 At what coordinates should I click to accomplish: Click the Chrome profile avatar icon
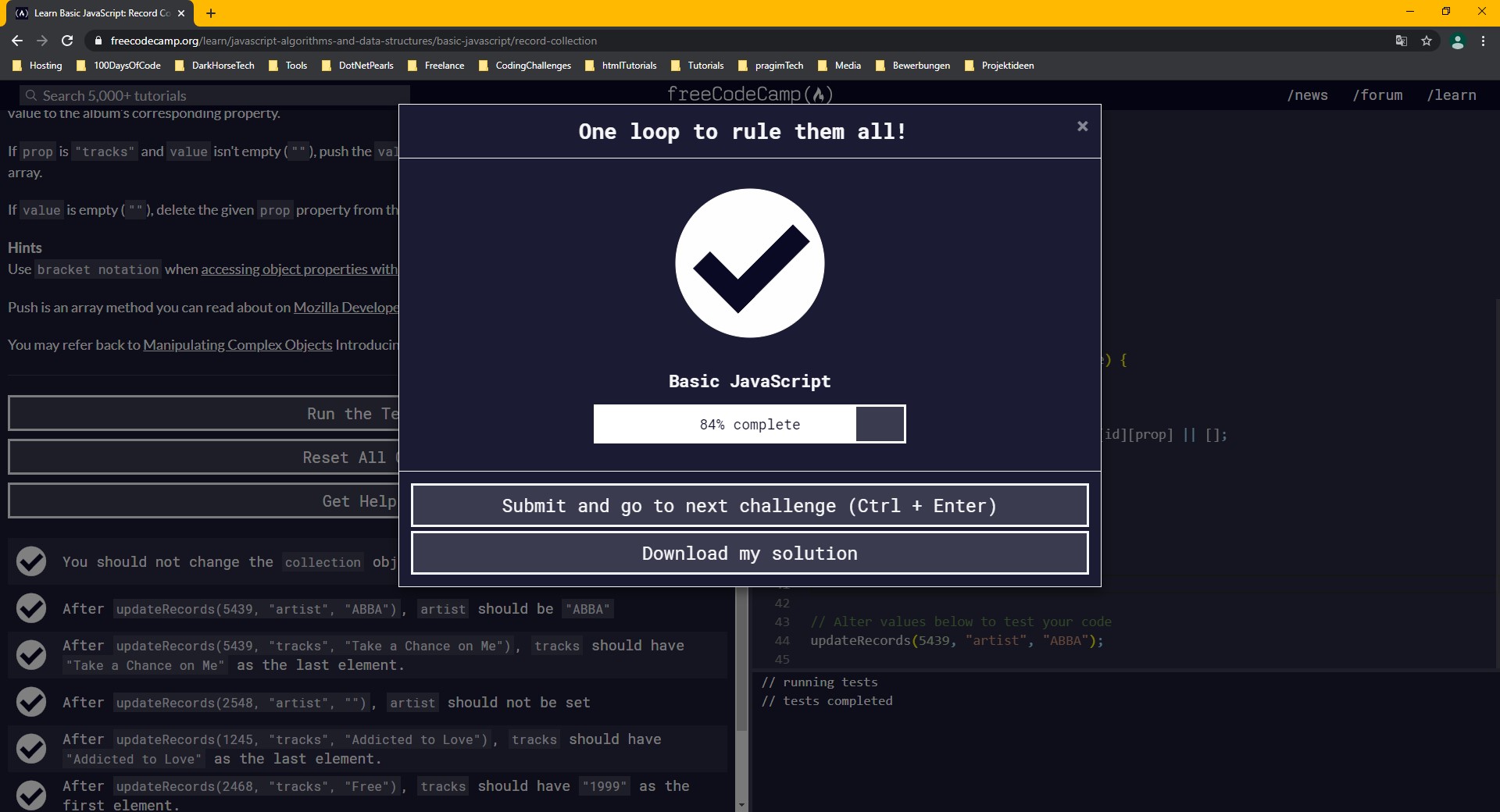tap(1457, 41)
